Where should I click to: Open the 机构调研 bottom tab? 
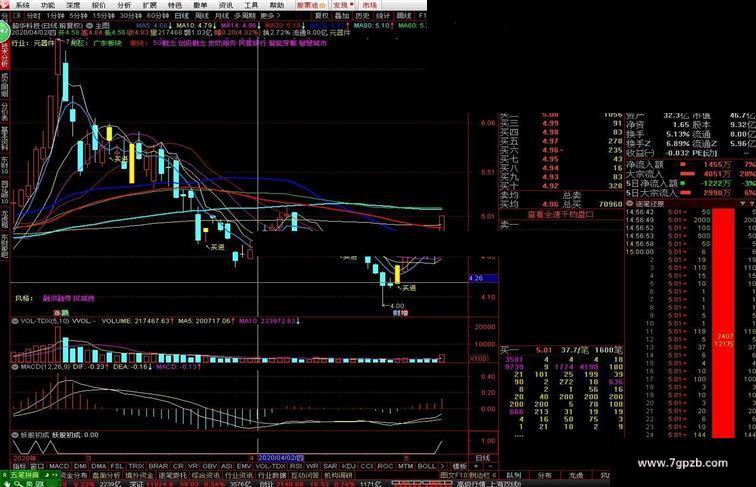(338, 475)
